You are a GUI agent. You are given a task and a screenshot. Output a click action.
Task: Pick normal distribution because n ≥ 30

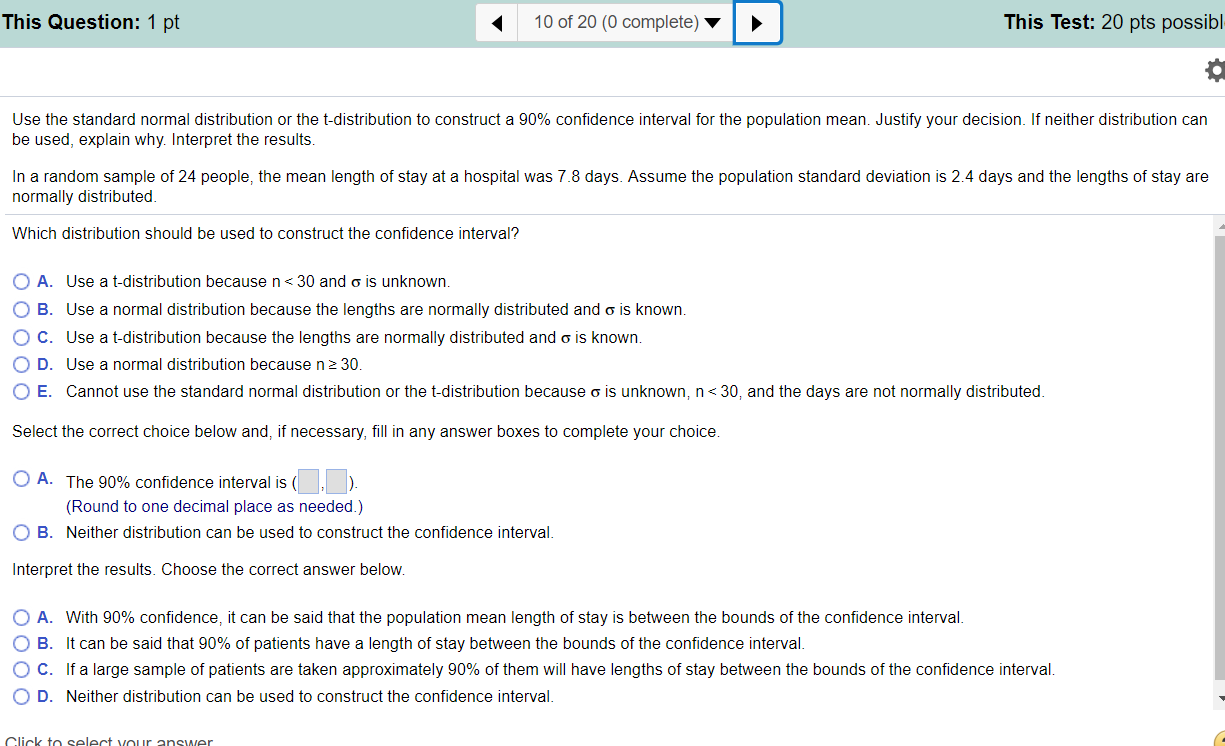pos(22,365)
